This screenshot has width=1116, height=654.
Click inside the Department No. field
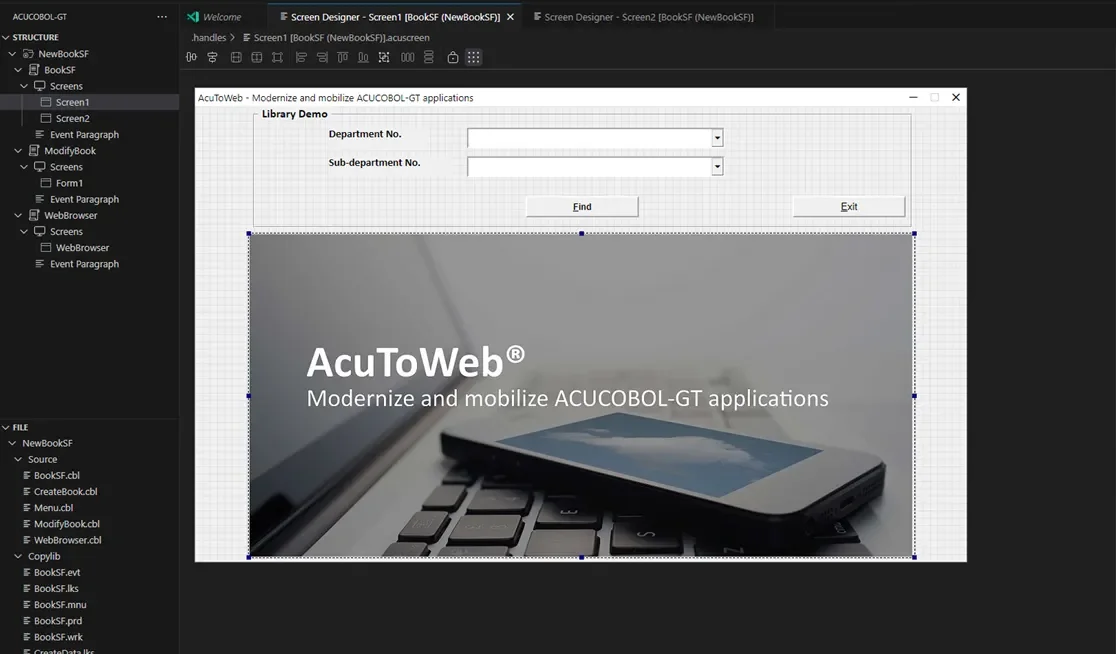pyautogui.click(x=589, y=138)
